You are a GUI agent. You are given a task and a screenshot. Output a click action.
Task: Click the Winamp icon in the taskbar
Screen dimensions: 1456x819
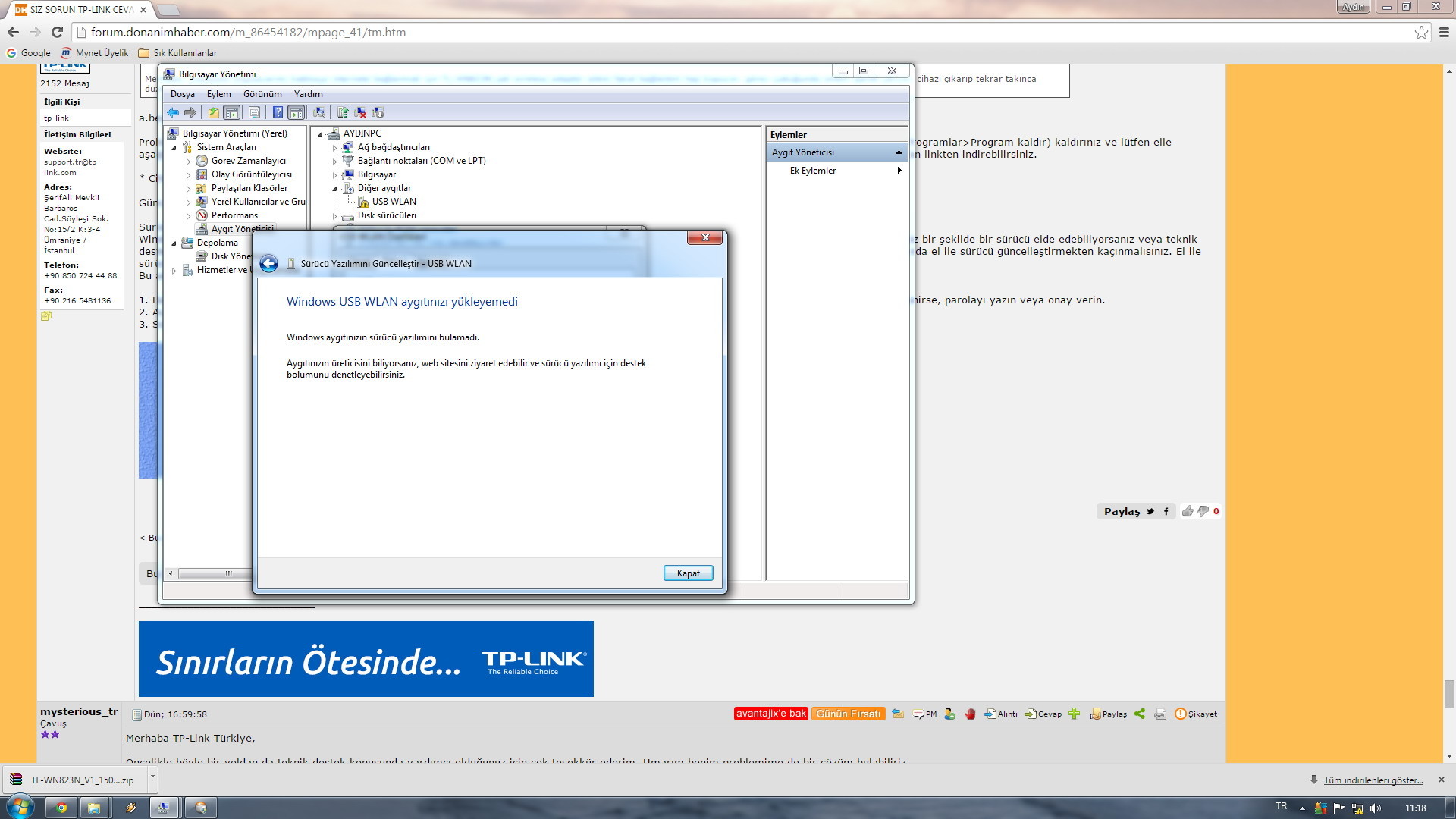coord(130,808)
